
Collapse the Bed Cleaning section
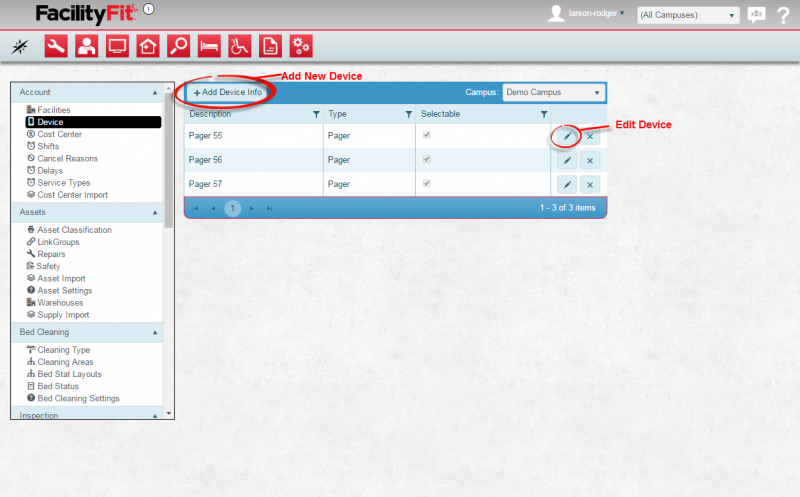click(x=155, y=332)
